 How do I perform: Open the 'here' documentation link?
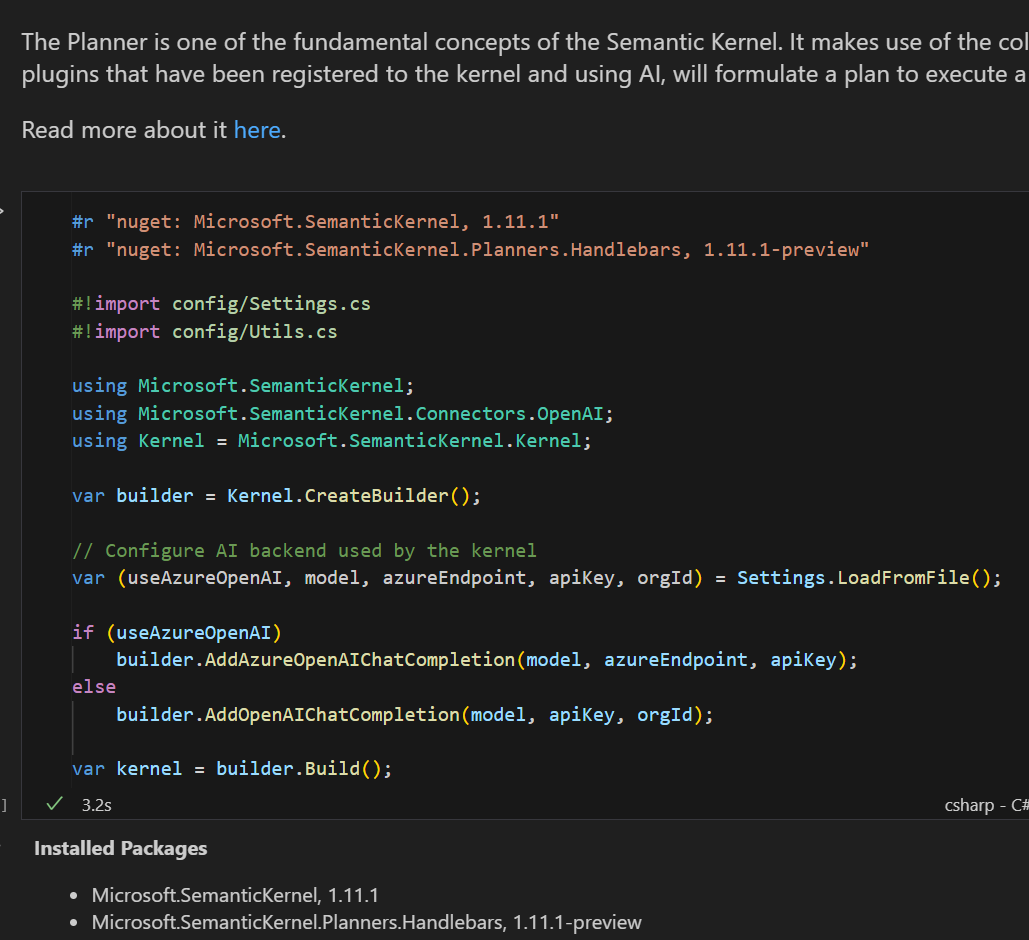(x=257, y=130)
